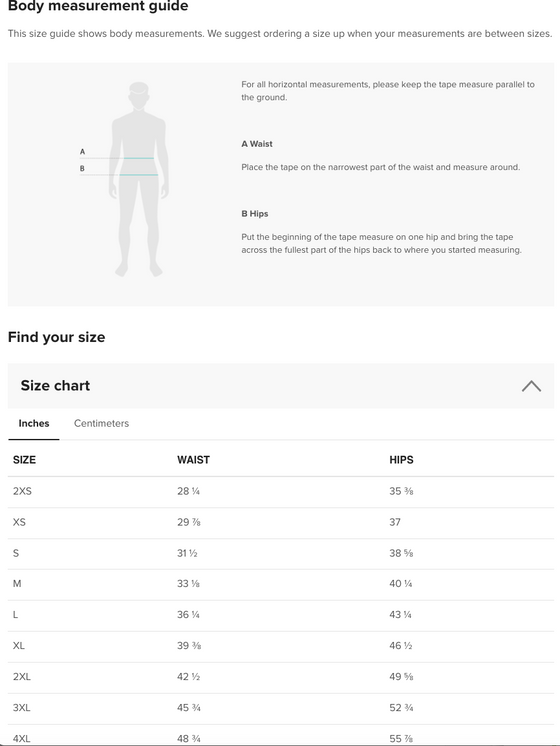Click the L size waist value 36 ¼
Viewport: 560px width, 746px height.
[188, 615]
